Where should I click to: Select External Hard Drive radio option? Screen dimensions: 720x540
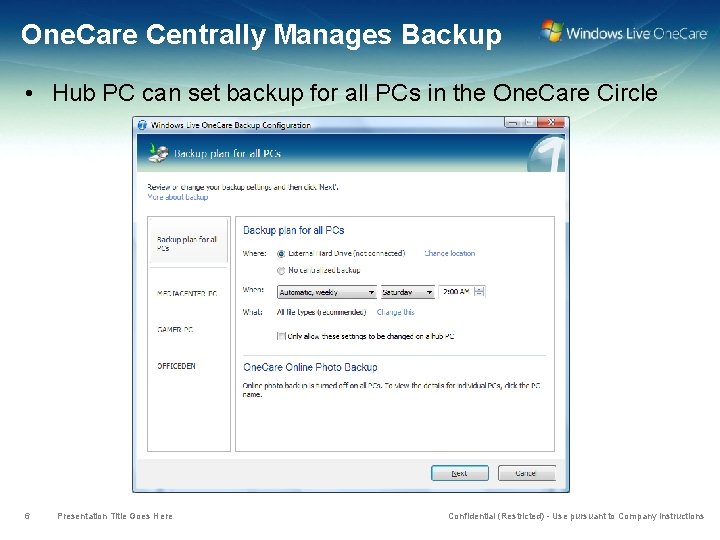pyautogui.click(x=281, y=253)
